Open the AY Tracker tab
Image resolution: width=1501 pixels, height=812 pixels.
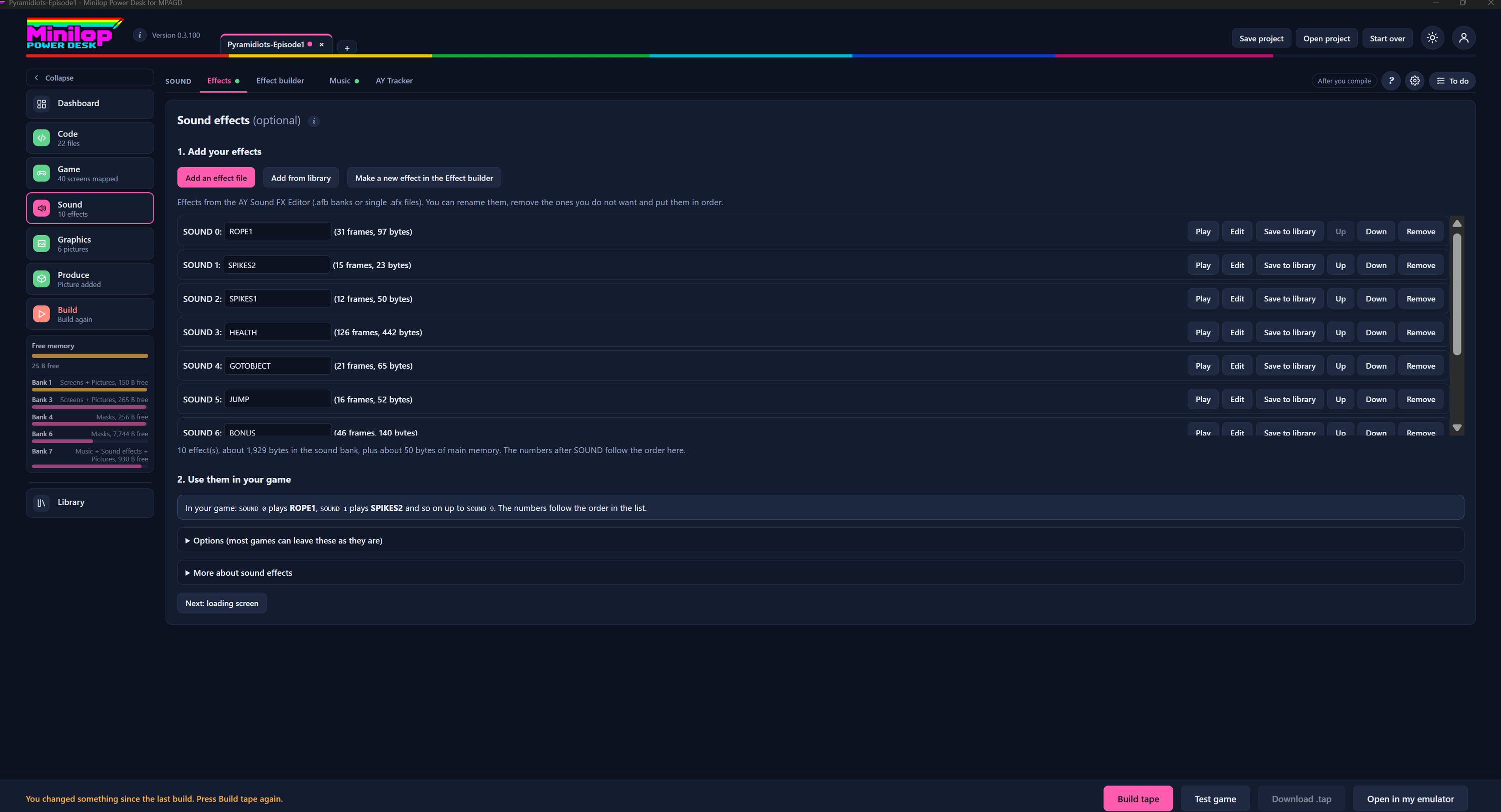pyautogui.click(x=394, y=81)
